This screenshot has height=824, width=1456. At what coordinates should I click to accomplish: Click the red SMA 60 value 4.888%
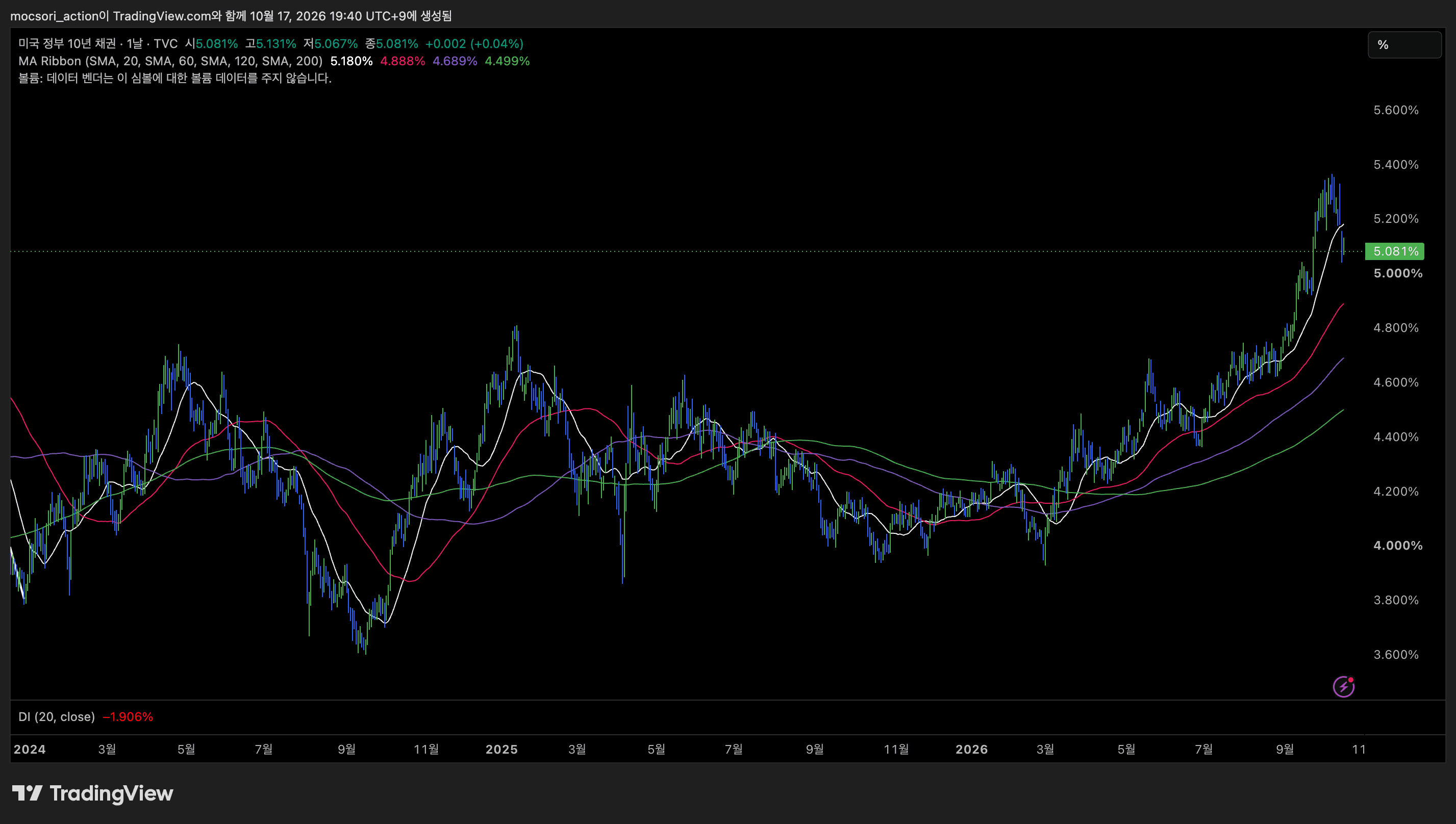coord(403,61)
